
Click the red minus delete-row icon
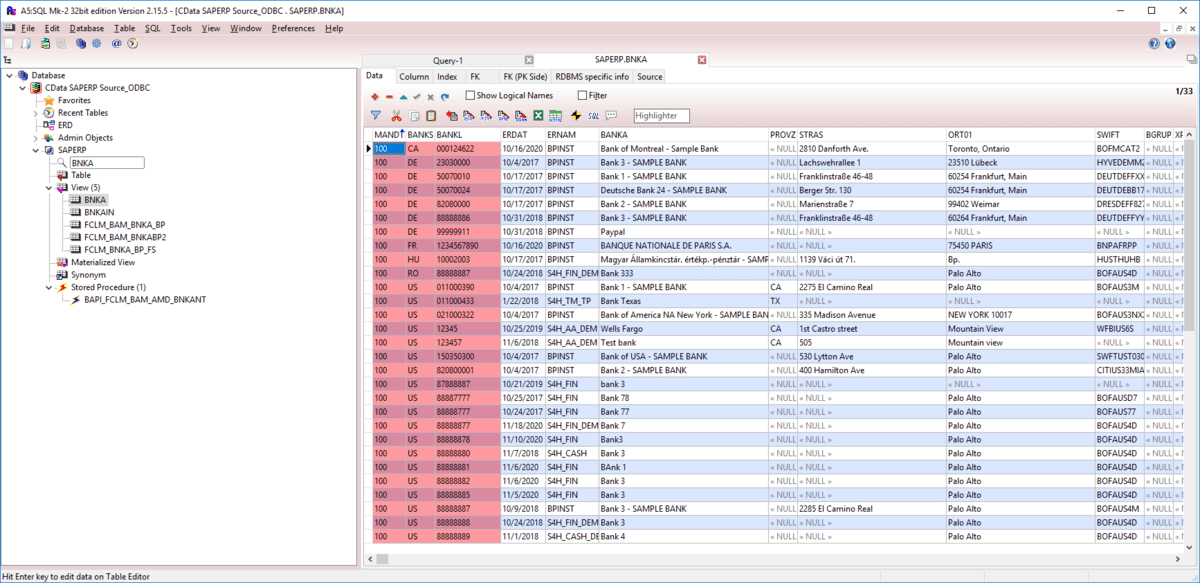[389, 96]
